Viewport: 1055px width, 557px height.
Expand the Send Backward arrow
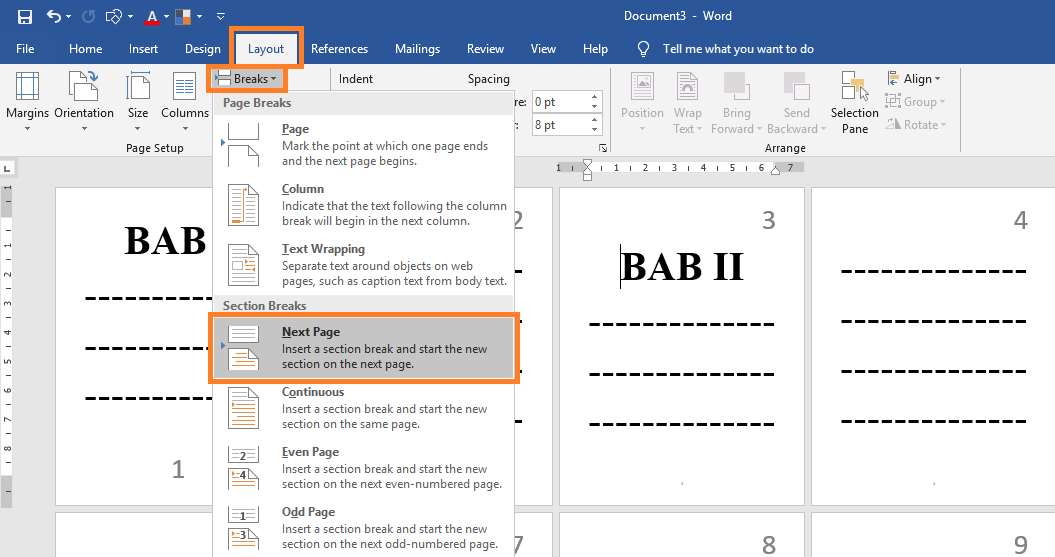point(823,129)
